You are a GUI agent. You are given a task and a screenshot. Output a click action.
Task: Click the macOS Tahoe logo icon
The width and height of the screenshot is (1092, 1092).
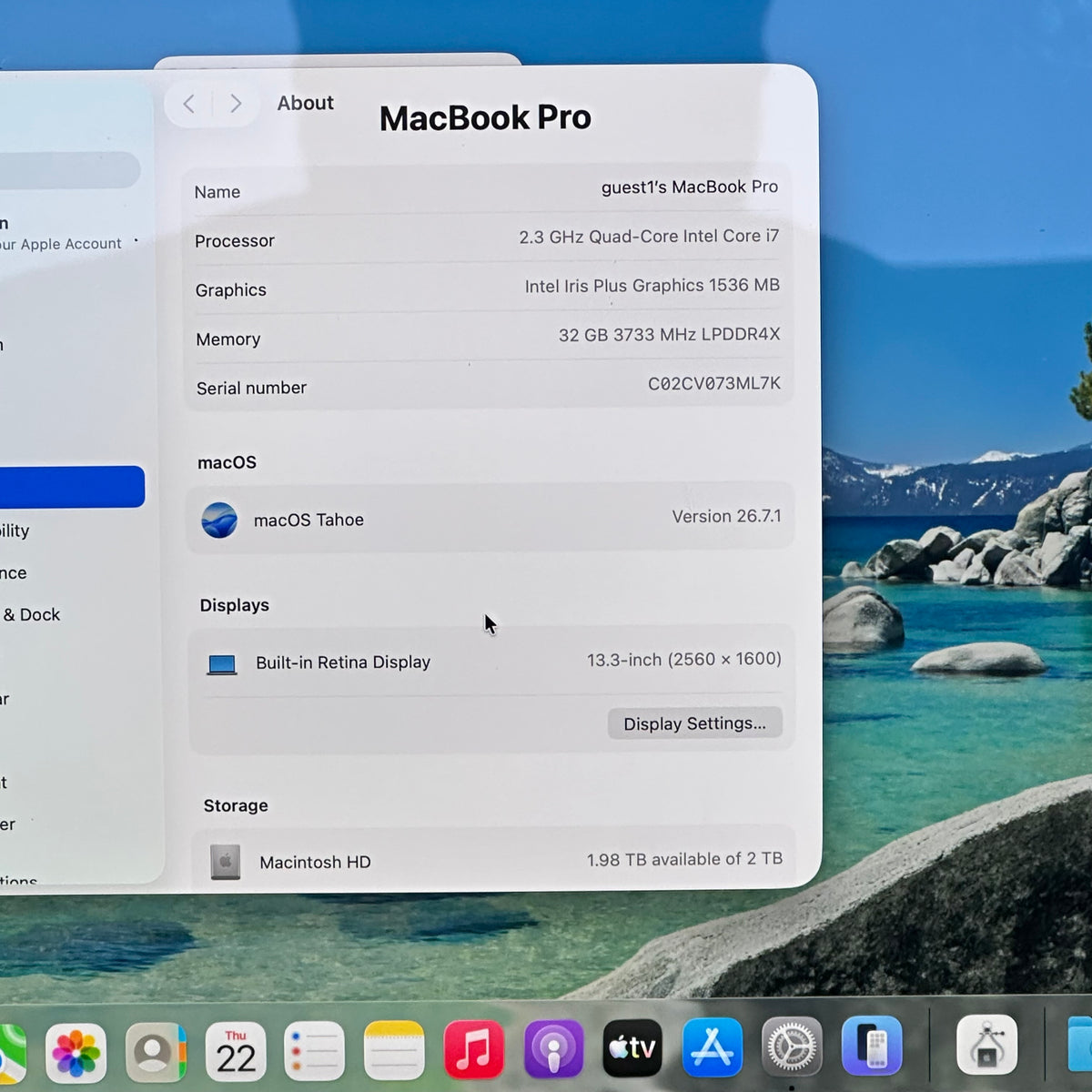tap(219, 521)
